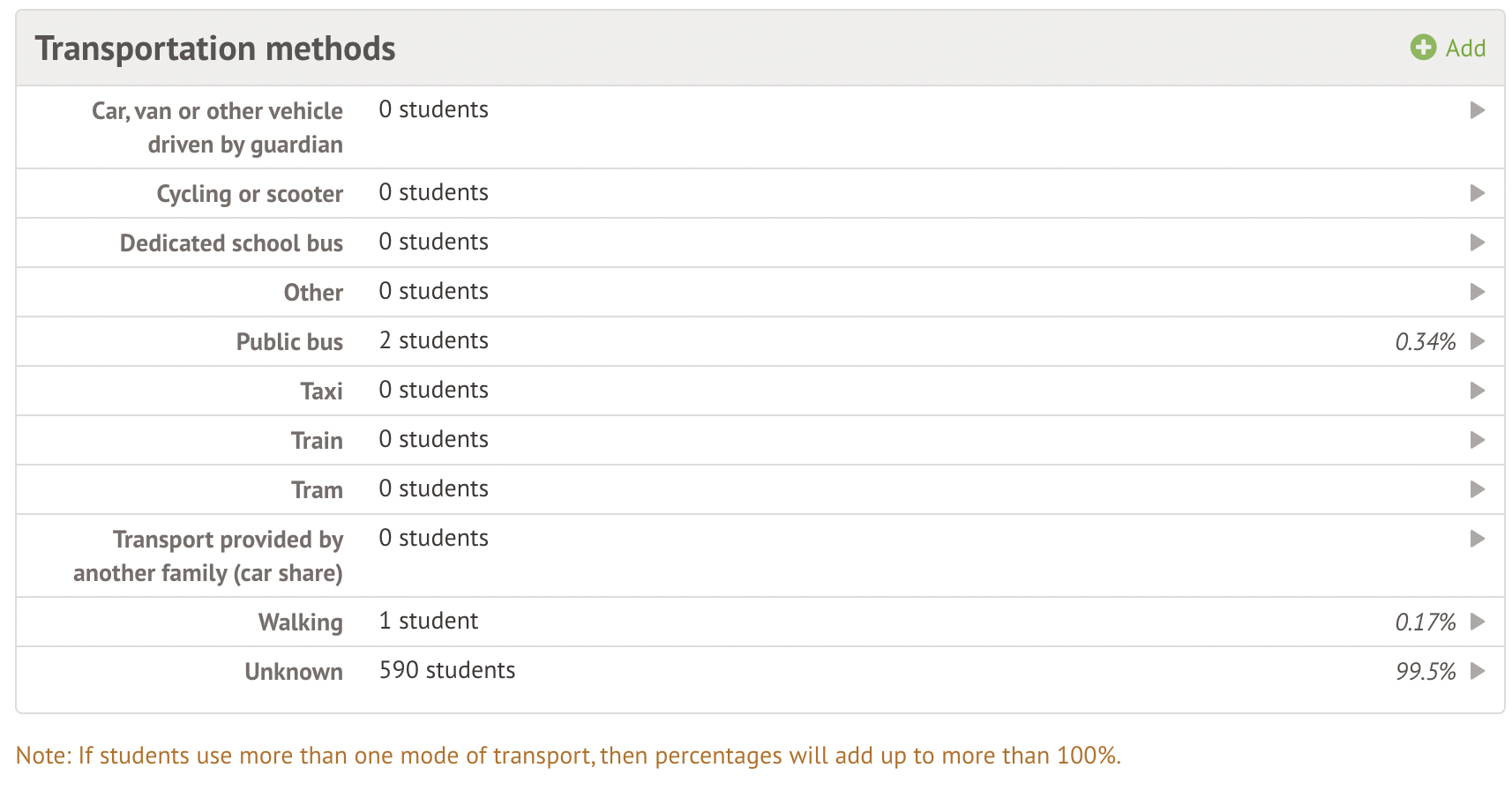The height and width of the screenshot is (790, 1512).
Task: Click the Tram row arrow
Action: click(x=1478, y=489)
